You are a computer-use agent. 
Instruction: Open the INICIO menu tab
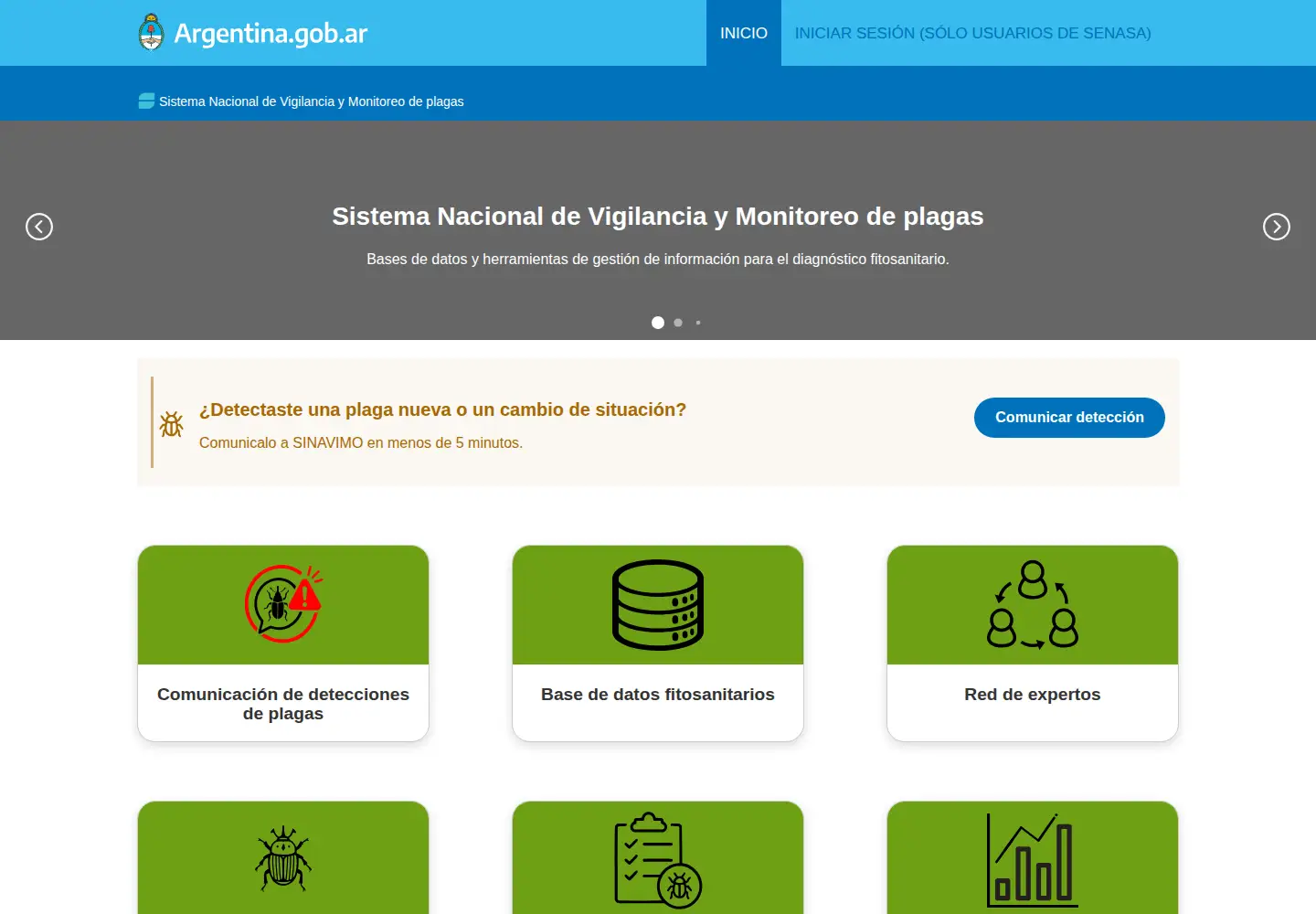point(744,33)
